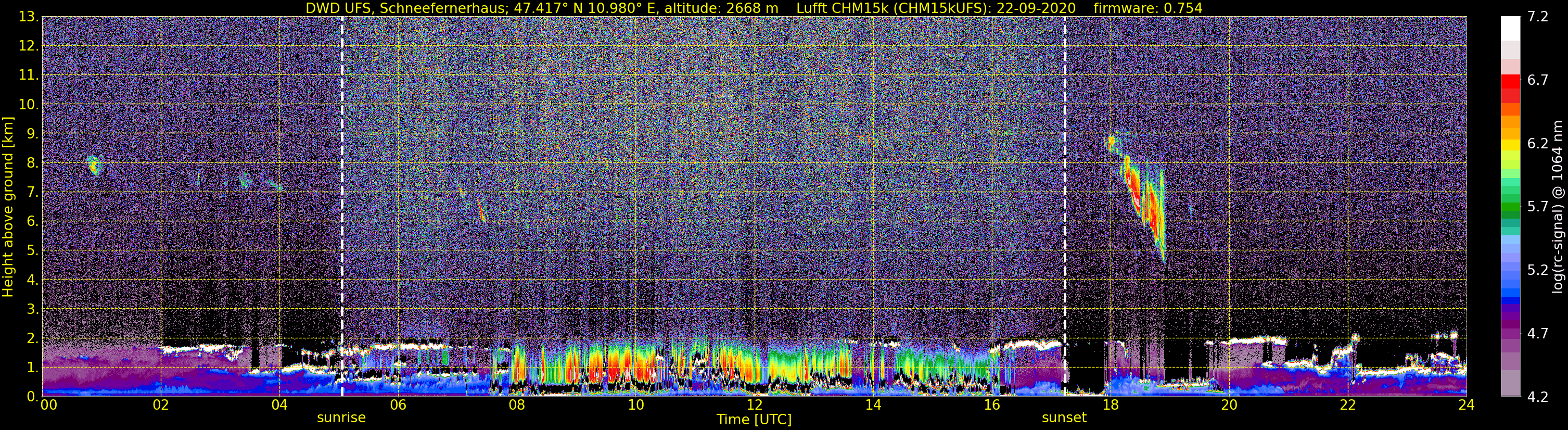
Task: Click the small cloud patch near 8 km before 01 UTC
Action: pos(94,165)
